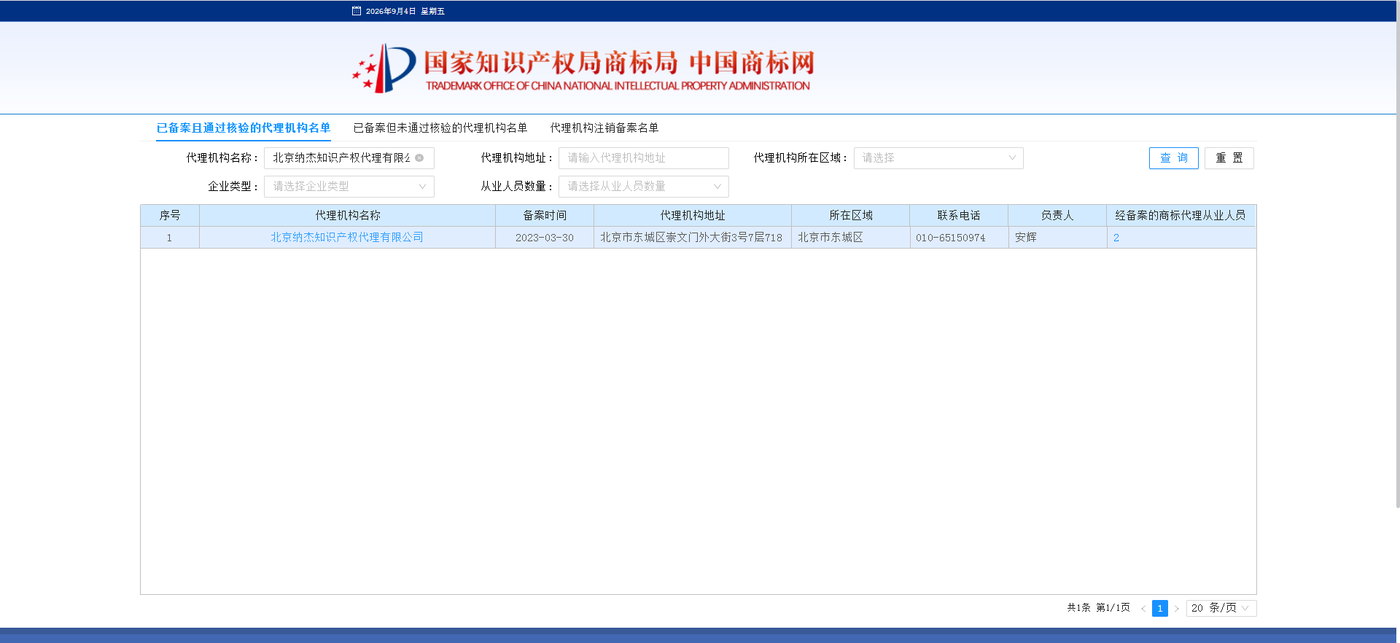This screenshot has height=643, width=1400.
Task: Open the 代理机构注销备案名单 tab
Action: click(604, 128)
